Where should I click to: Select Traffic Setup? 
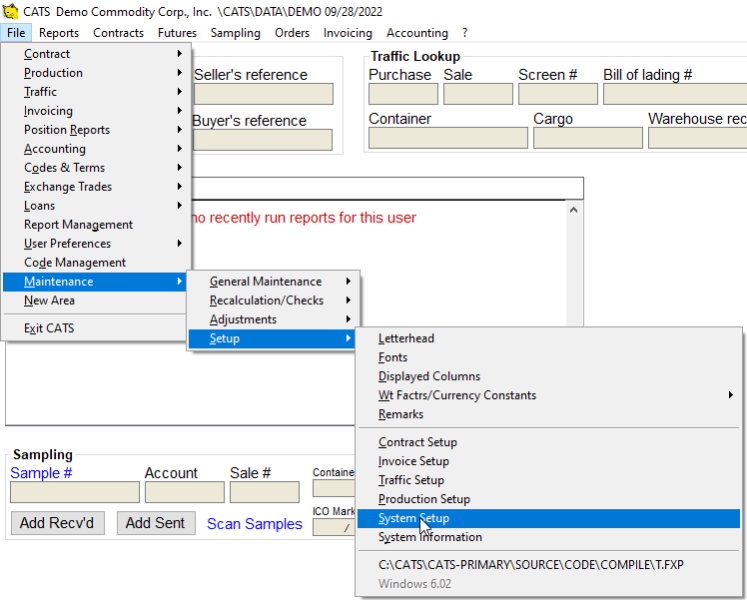tap(549, 480)
